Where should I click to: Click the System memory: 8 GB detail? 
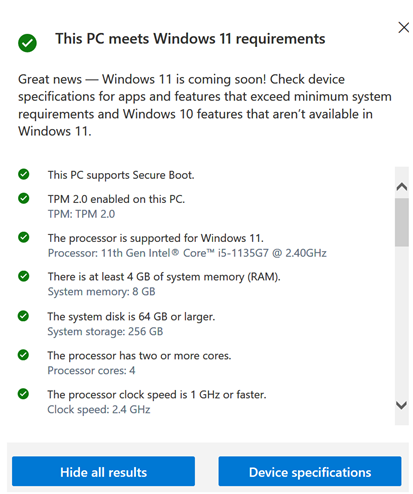(101, 292)
